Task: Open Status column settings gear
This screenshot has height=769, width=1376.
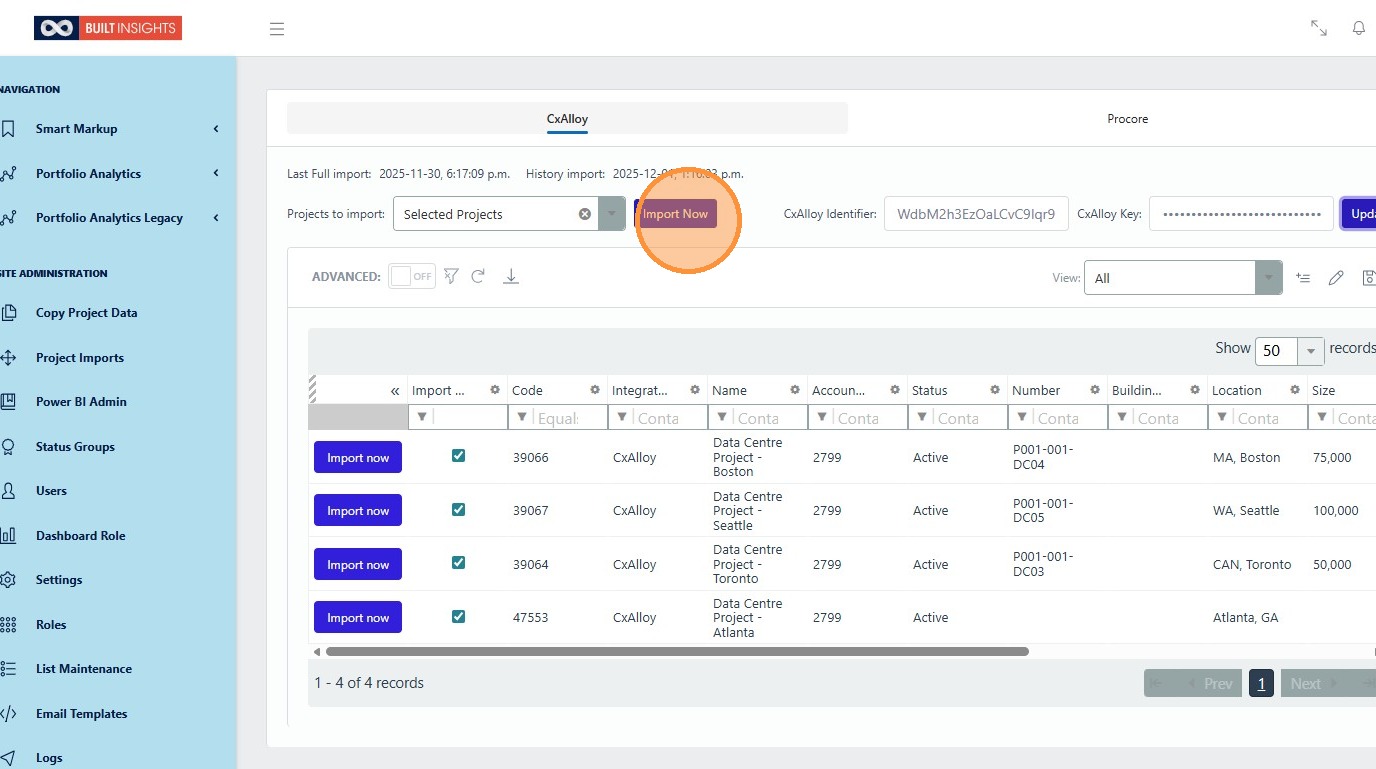Action: click(x=995, y=390)
